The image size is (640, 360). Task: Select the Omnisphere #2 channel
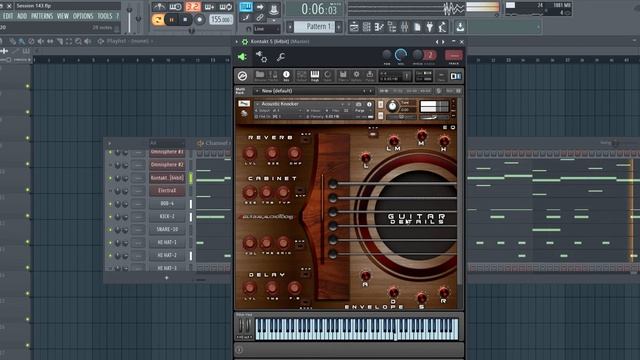167,165
